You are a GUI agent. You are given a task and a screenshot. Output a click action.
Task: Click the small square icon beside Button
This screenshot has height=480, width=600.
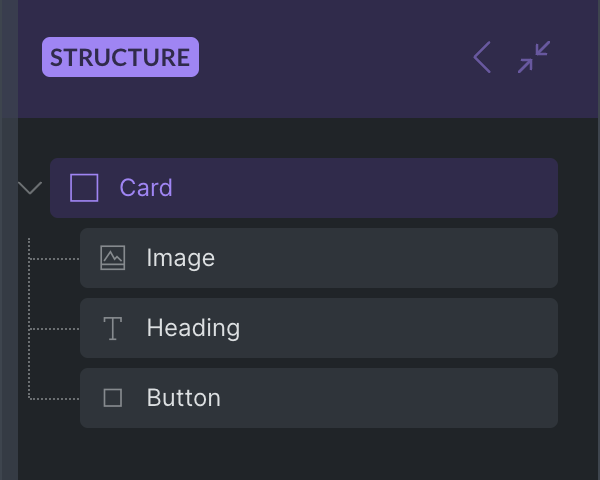click(x=113, y=398)
